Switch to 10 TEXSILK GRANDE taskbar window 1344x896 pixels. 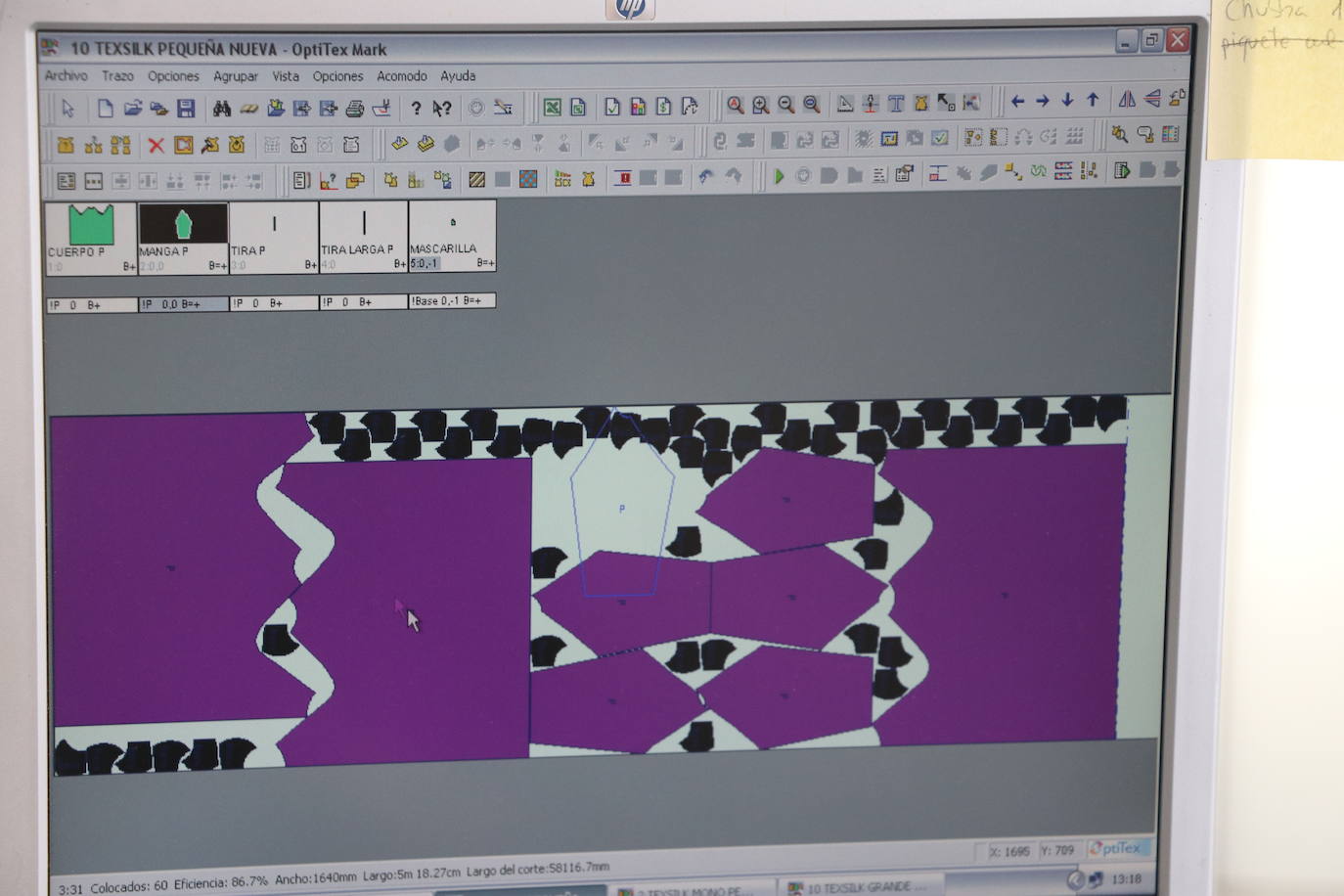[860, 887]
